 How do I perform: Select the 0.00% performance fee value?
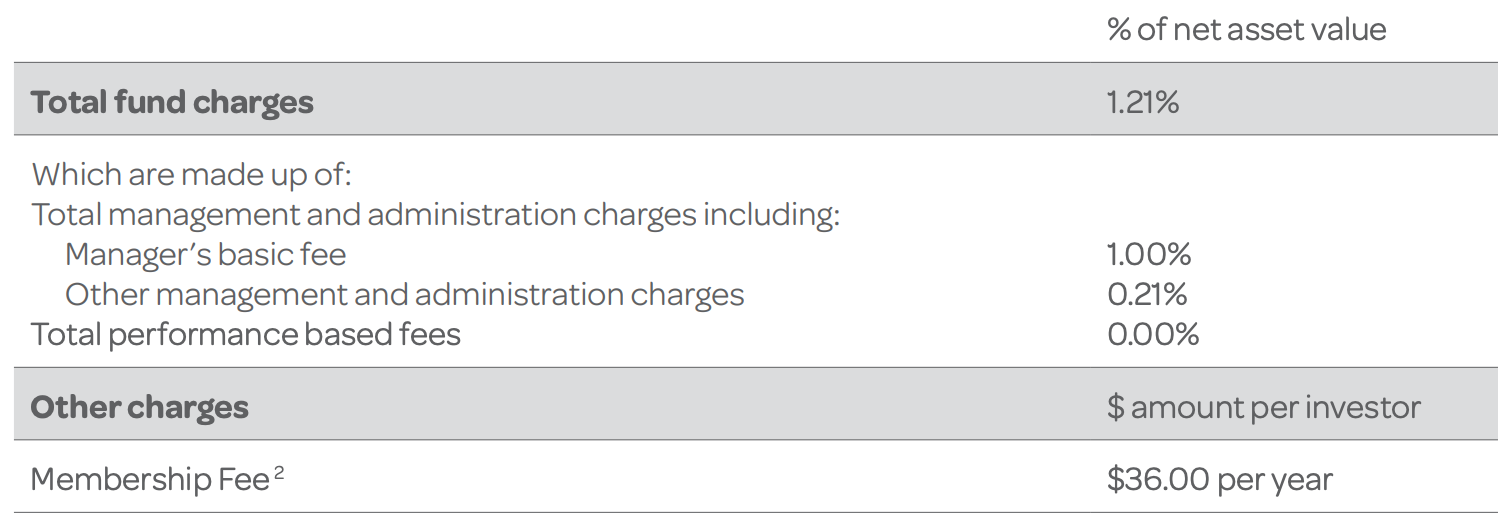pyautogui.click(x=1153, y=334)
